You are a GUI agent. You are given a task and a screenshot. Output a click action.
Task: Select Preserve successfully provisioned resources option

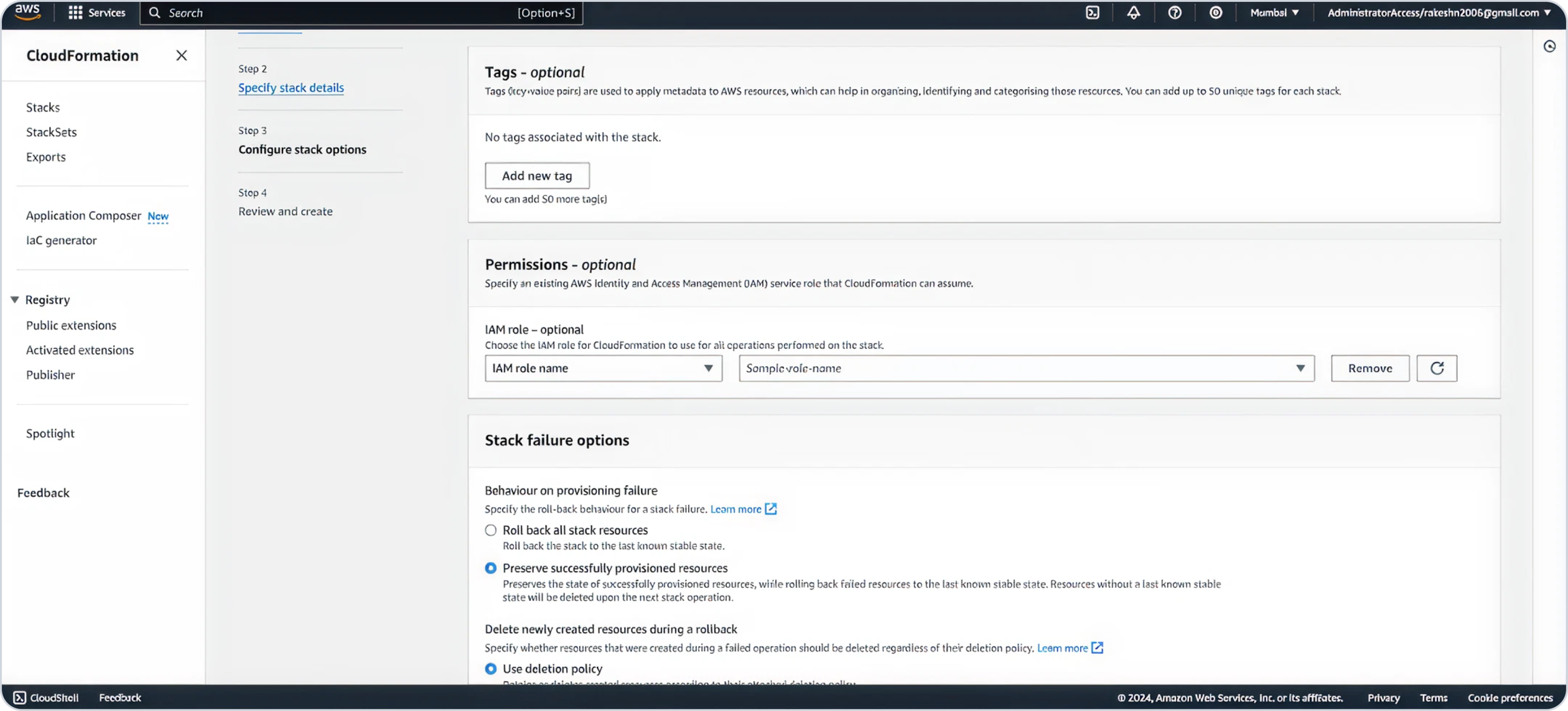[491, 568]
